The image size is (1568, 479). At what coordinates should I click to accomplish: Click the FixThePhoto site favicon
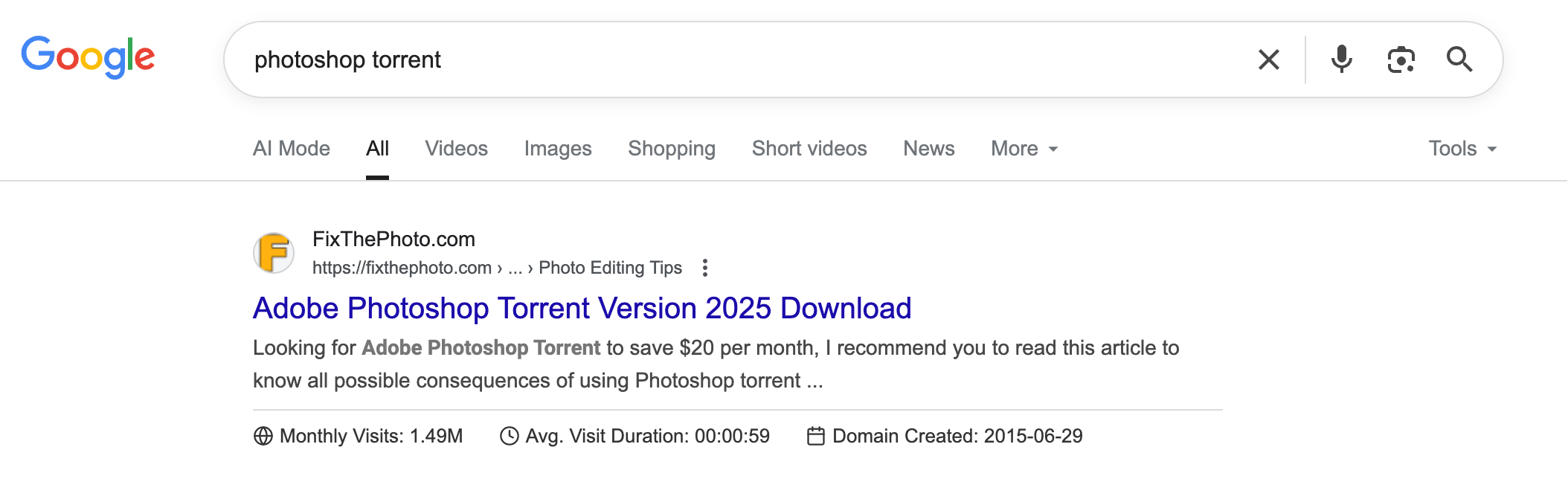[x=274, y=253]
